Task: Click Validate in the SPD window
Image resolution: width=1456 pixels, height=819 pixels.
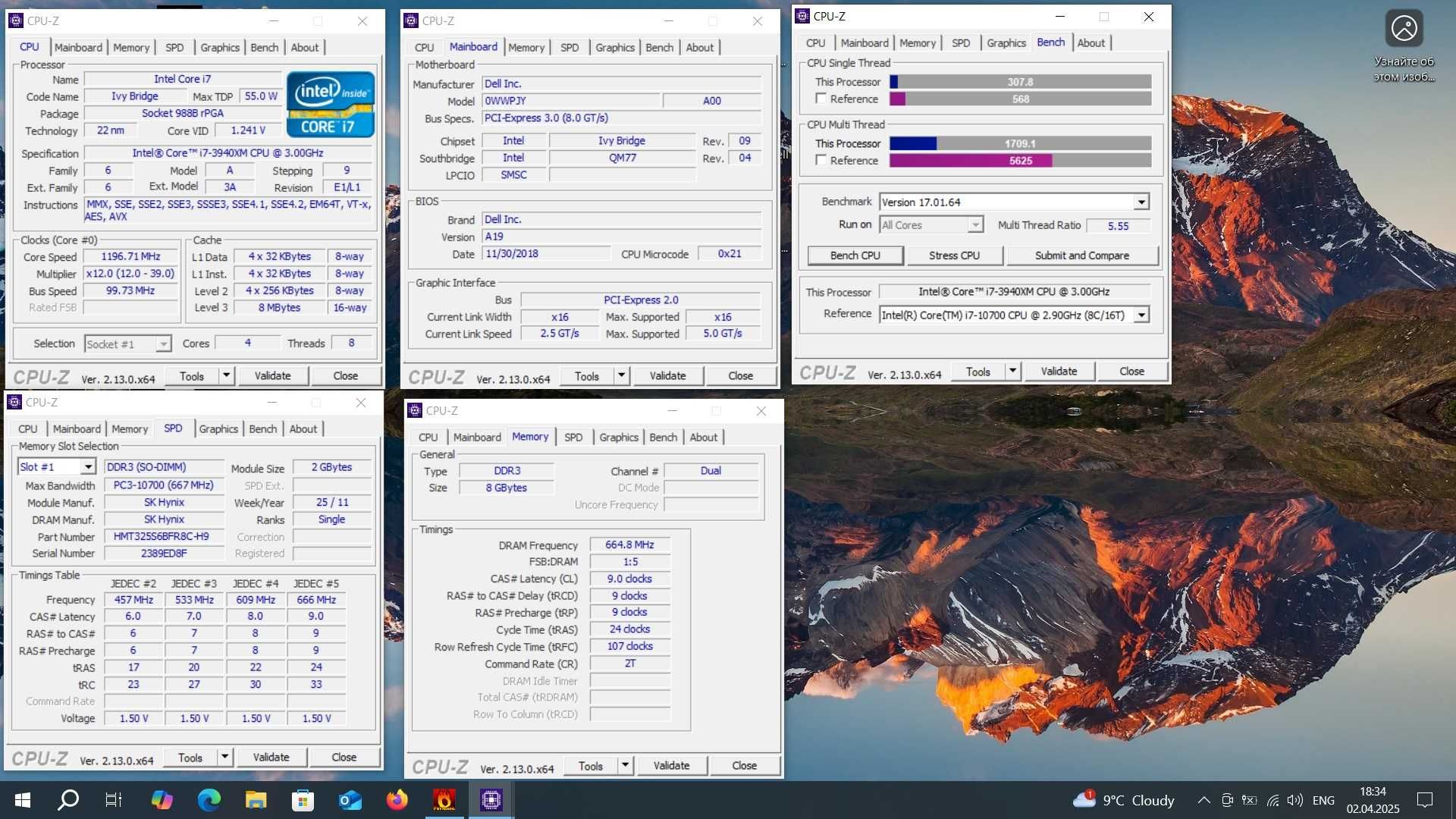Action: [271, 758]
